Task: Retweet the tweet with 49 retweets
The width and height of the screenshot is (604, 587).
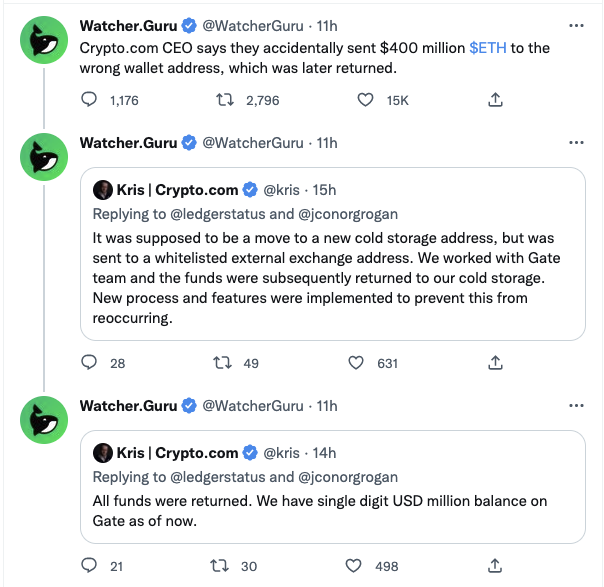Action: point(224,363)
